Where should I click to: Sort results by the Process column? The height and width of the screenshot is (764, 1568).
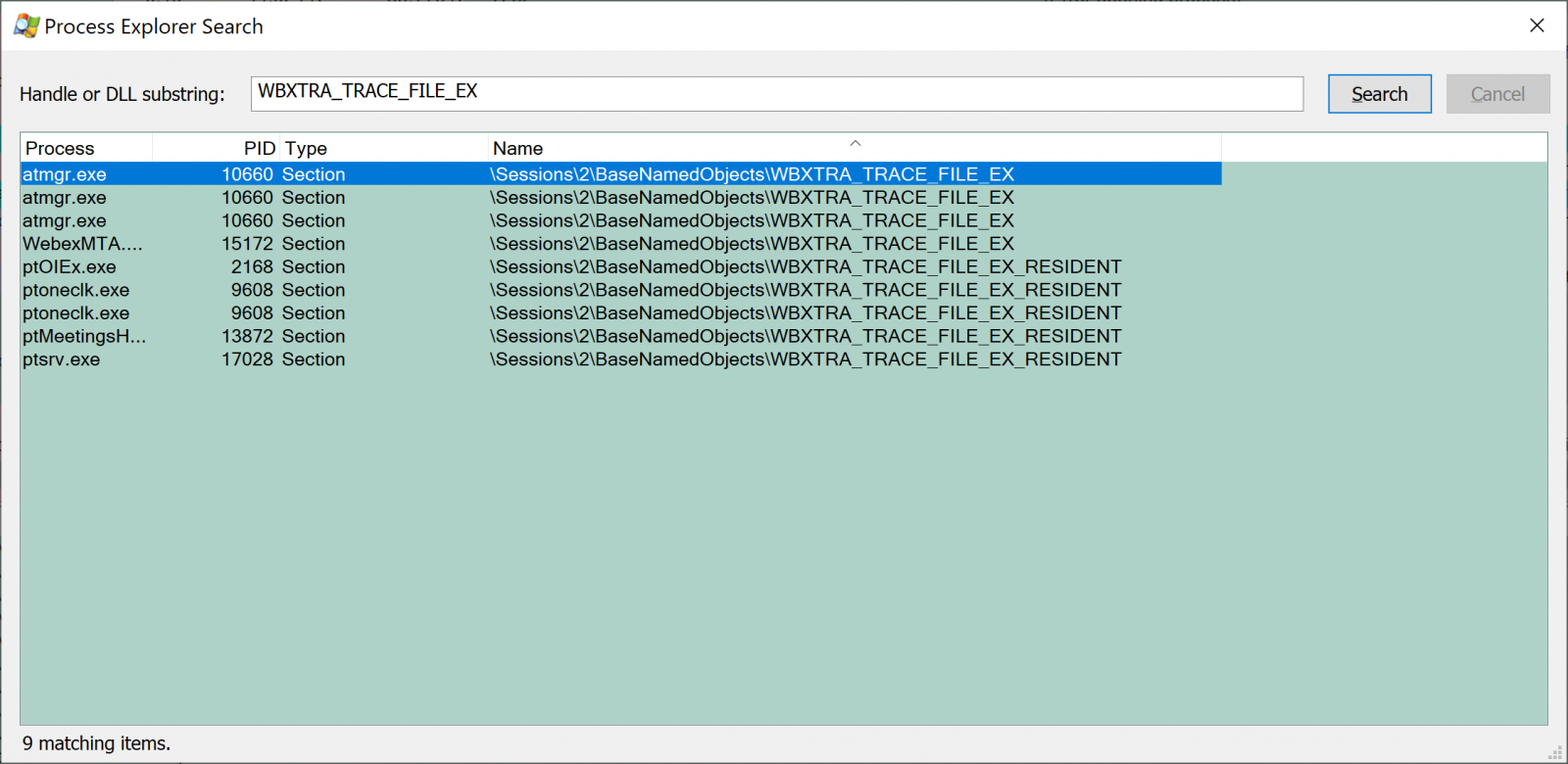coord(86,148)
